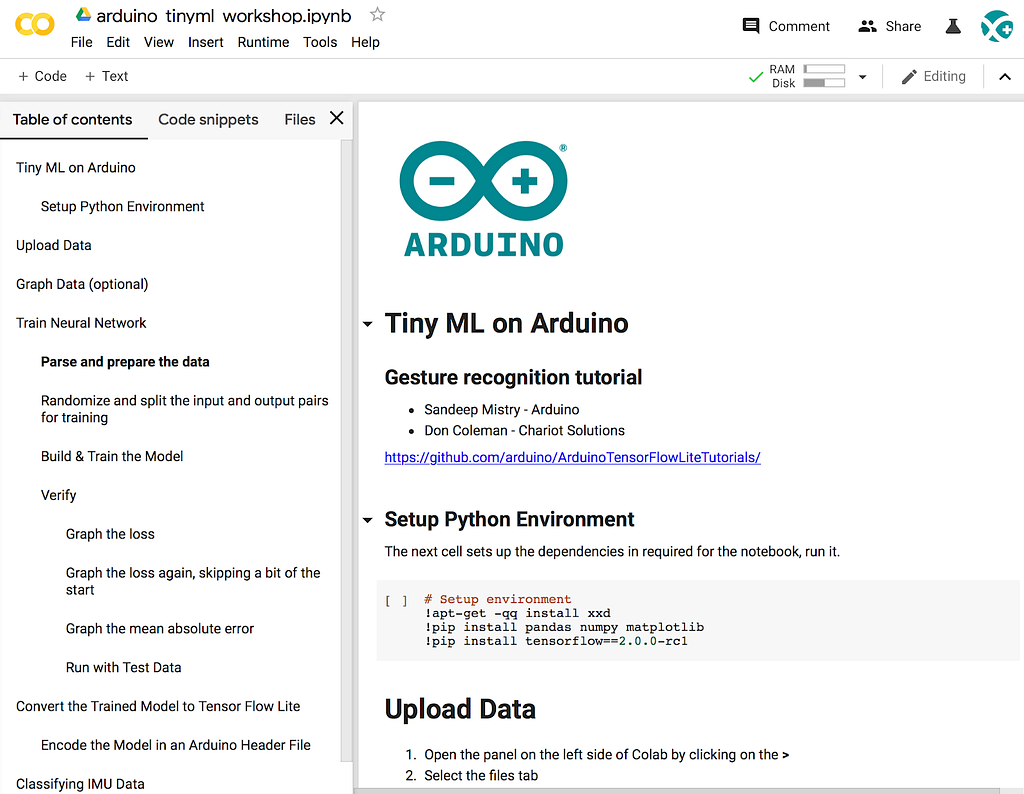Screen dimensions: 1024x794
Task: Switch to Code snippets tab
Action: [x=208, y=119]
